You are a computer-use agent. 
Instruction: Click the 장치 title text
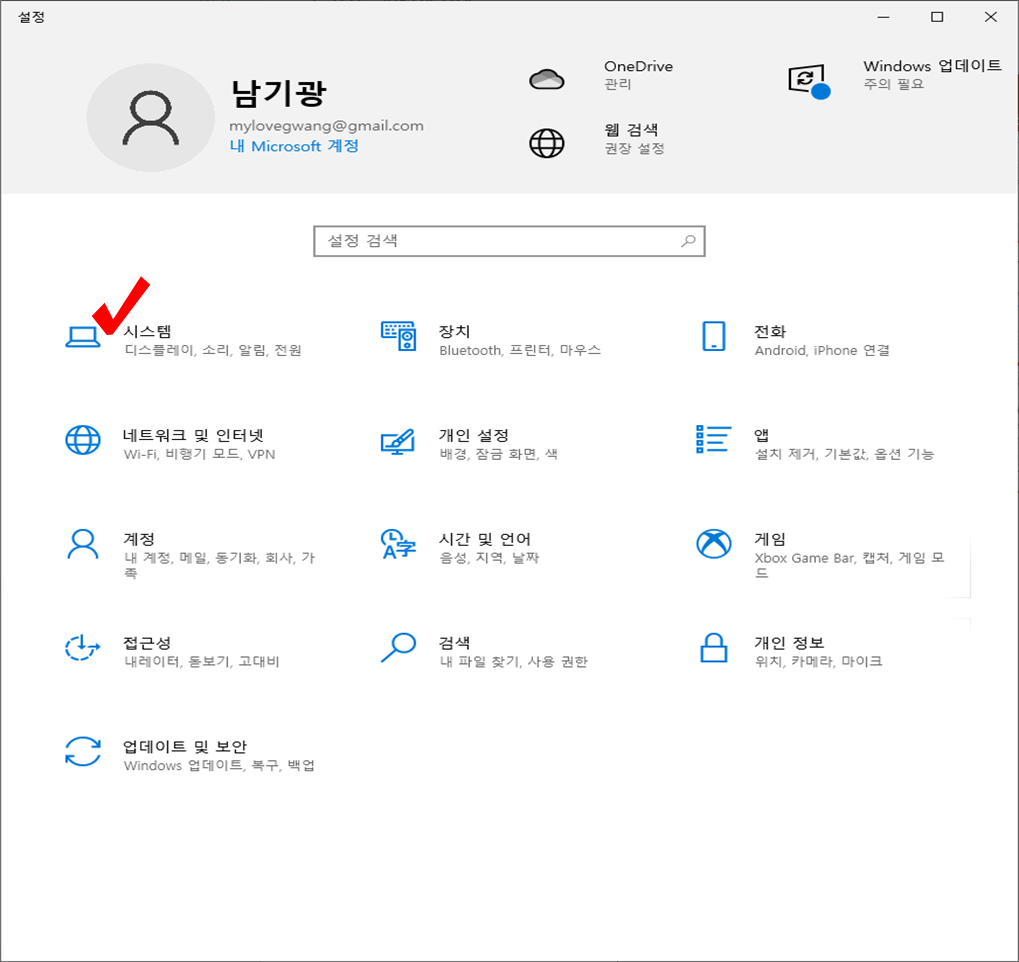pyautogui.click(x=454, y=331)
